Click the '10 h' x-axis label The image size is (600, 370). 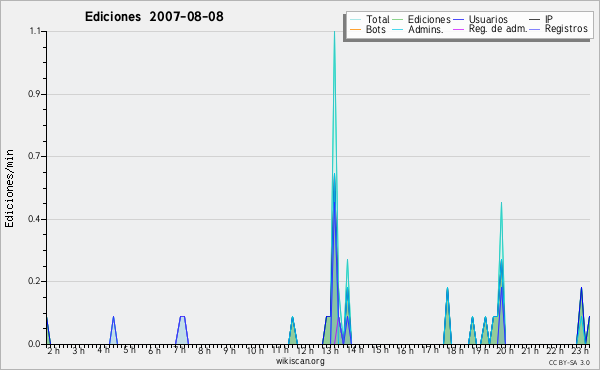[x=255, y=350]
